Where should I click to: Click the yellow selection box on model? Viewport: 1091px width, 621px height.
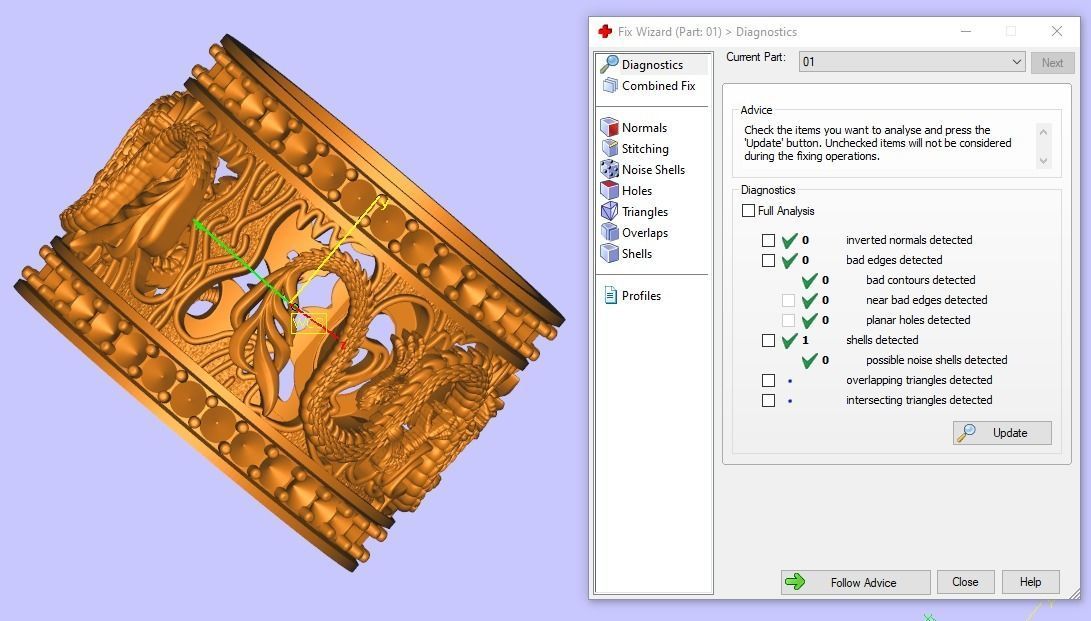pos(309,323)
